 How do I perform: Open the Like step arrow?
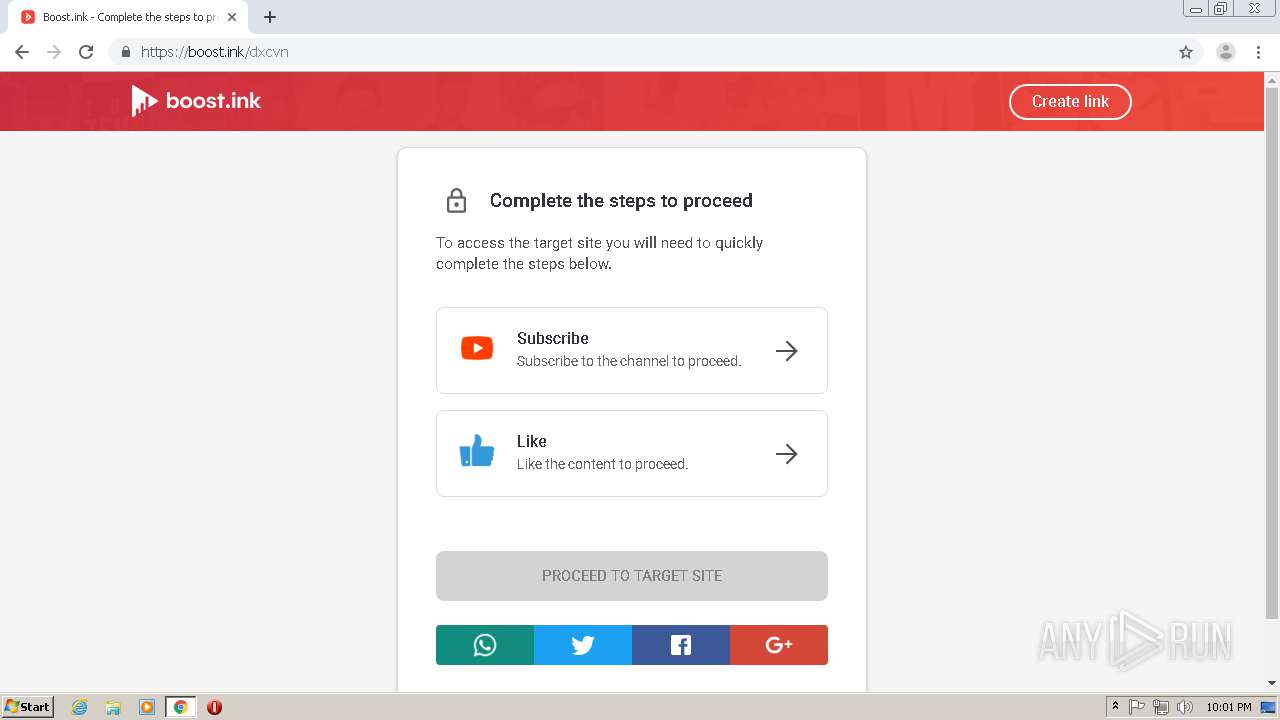click(x=787, y=454)
